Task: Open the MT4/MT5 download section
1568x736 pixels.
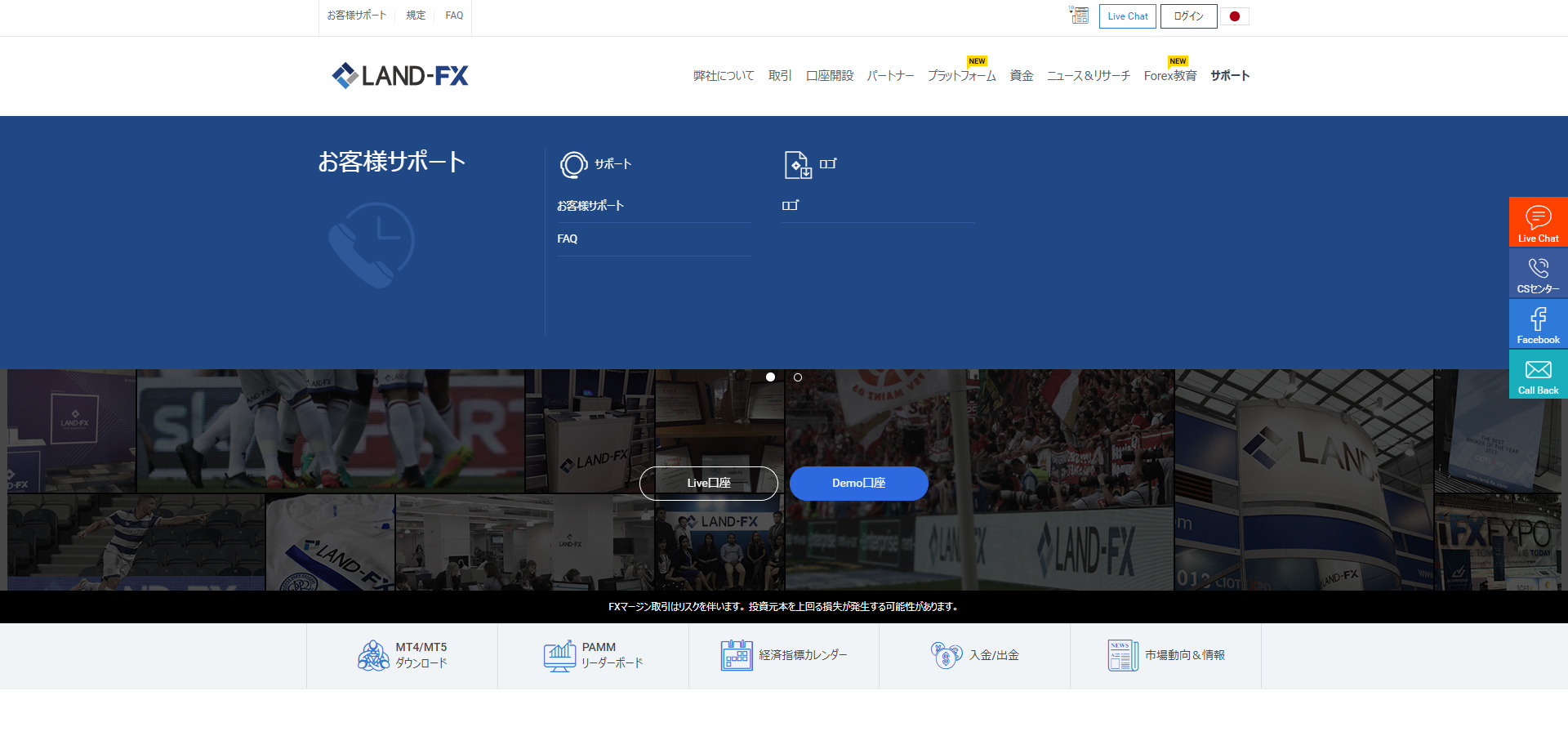Action: click(374, 655)
